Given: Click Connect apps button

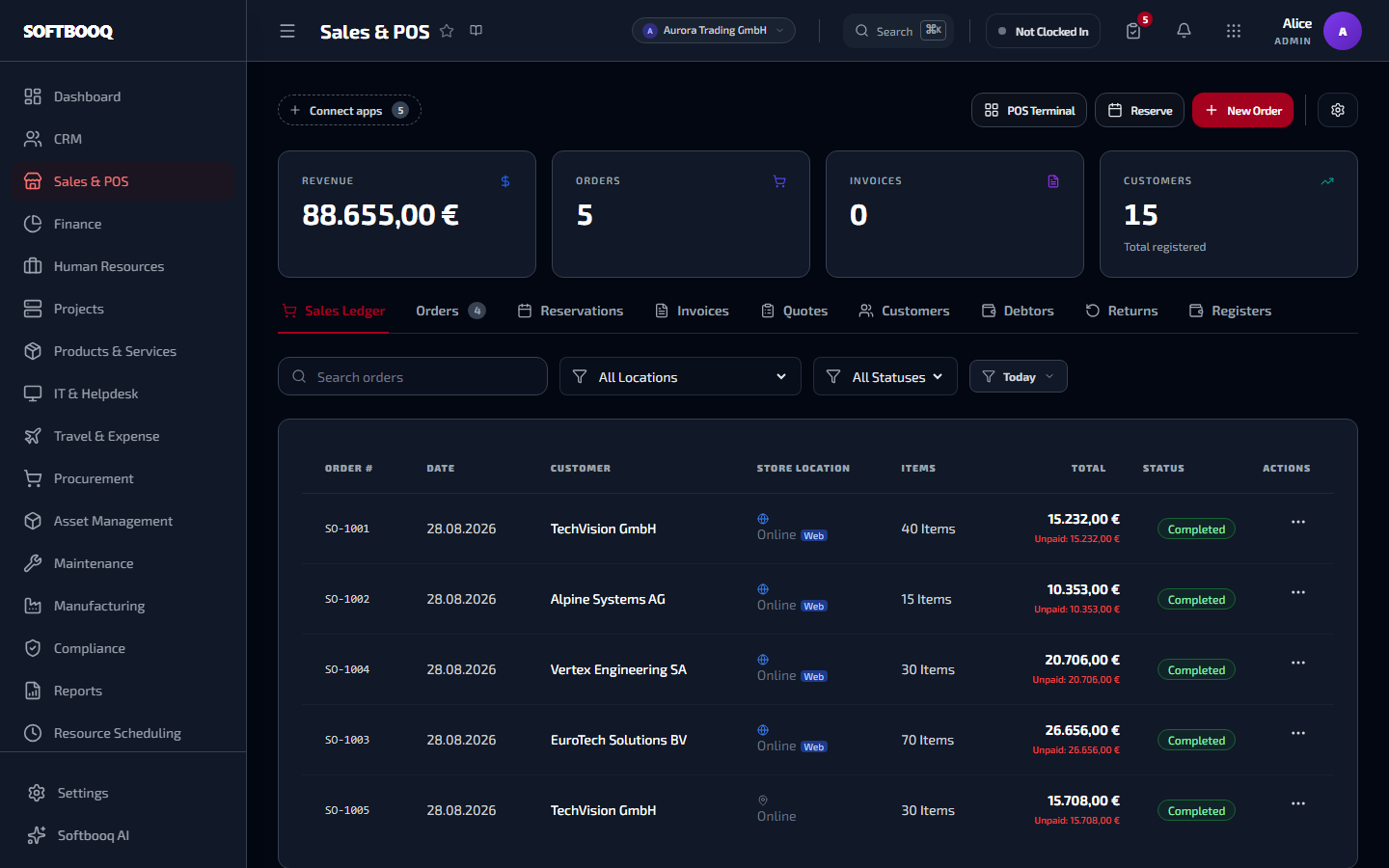Looking at the screenshot, I should point(349,110).
